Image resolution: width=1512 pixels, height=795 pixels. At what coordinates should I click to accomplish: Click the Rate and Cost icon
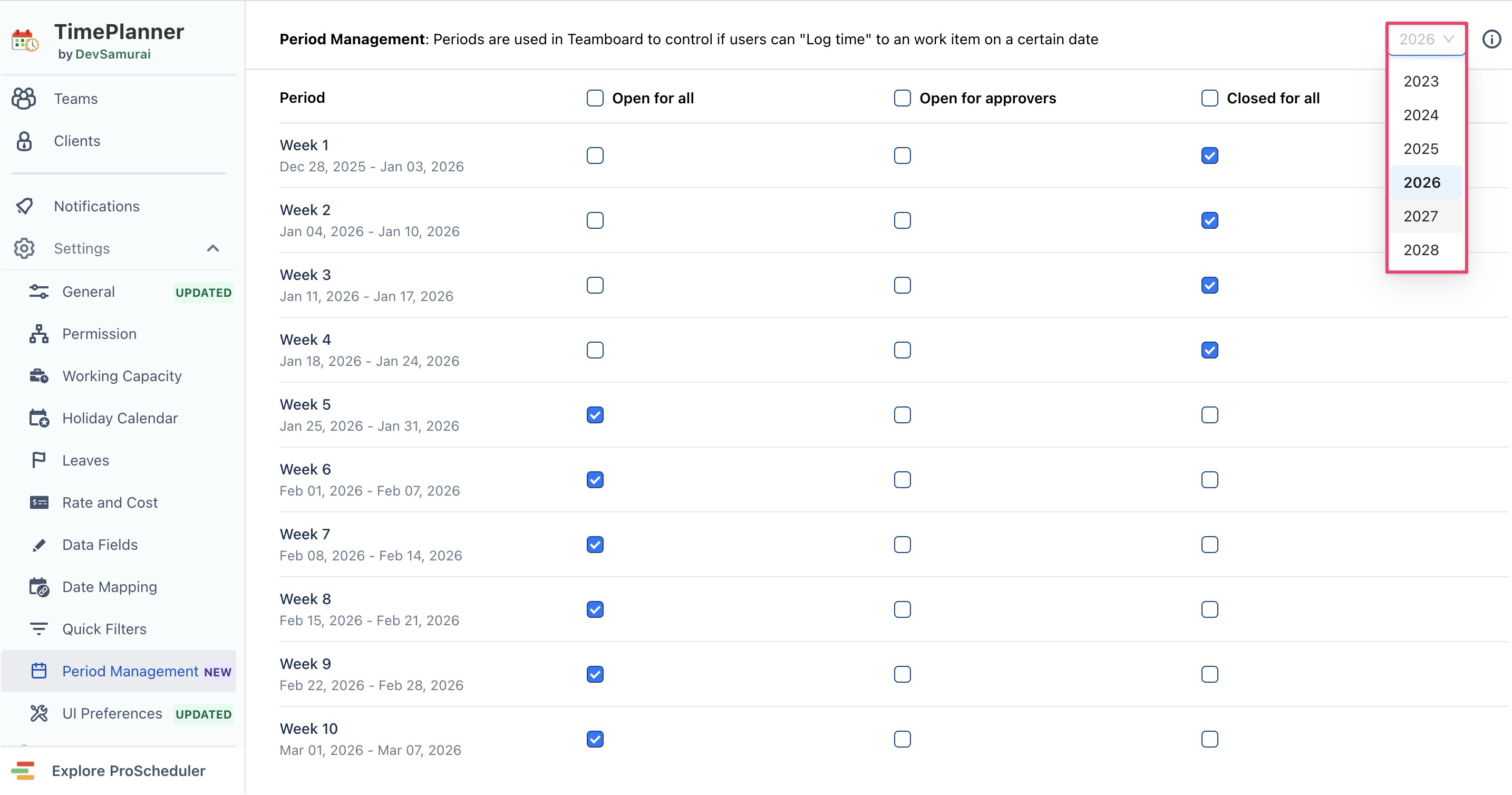point(38,502)
